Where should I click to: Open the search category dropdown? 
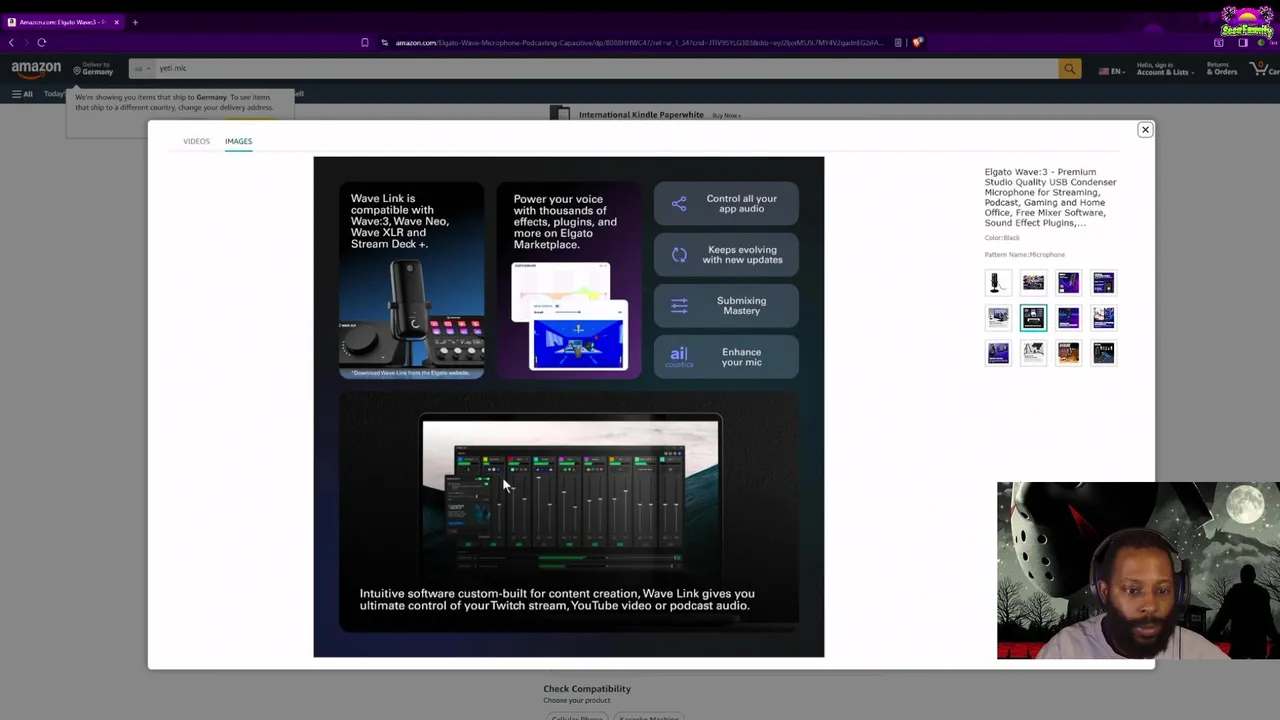[x=140, y=69]
